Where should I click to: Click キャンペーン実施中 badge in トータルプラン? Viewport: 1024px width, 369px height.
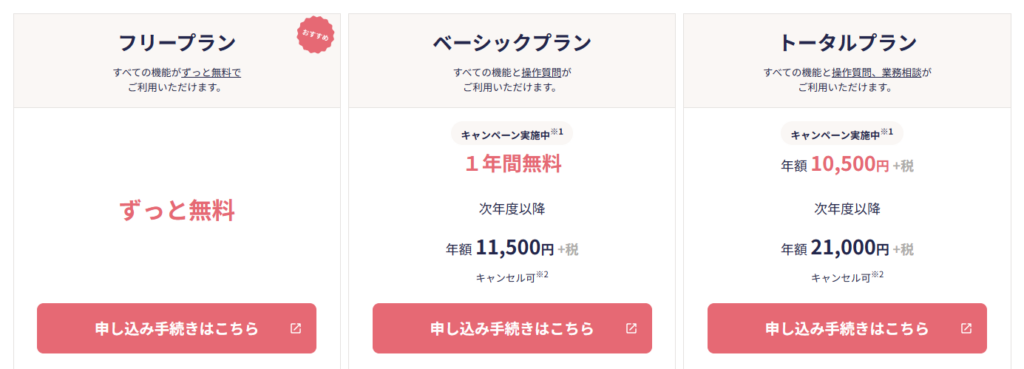click(842, 135)
